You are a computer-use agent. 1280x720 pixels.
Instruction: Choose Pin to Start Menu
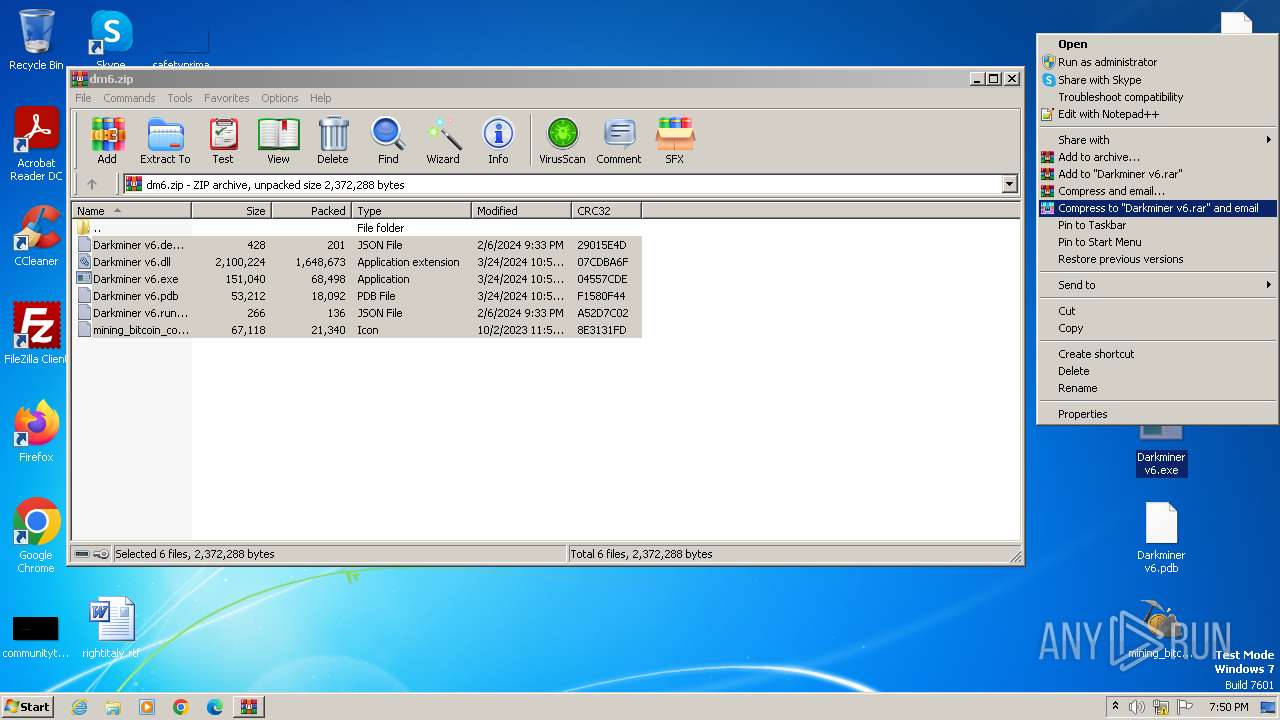[1157, 242]
